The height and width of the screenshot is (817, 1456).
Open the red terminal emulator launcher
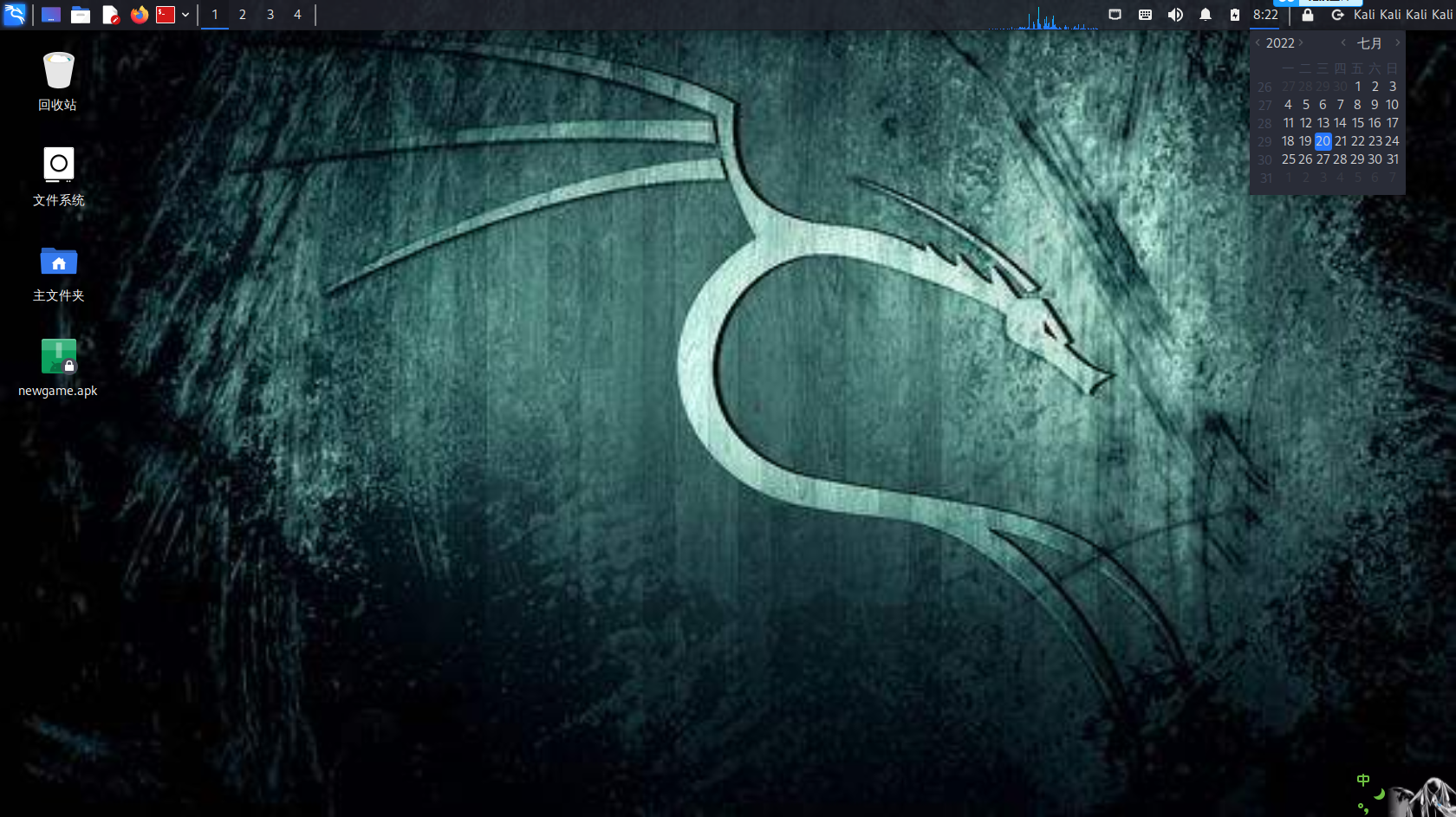tap(166, 15)
